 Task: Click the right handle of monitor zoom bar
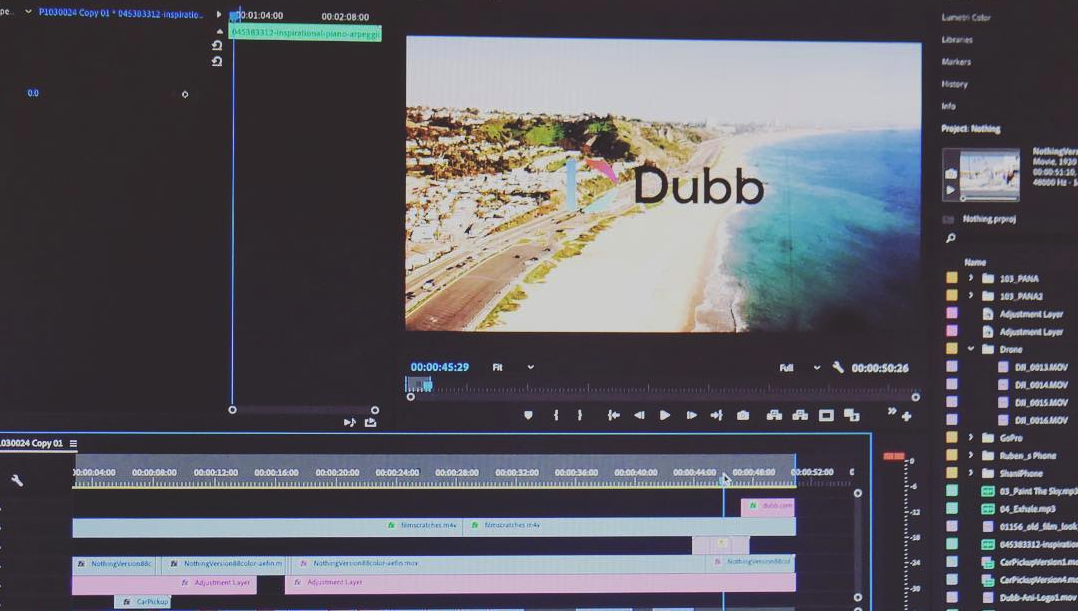point(915,397)
